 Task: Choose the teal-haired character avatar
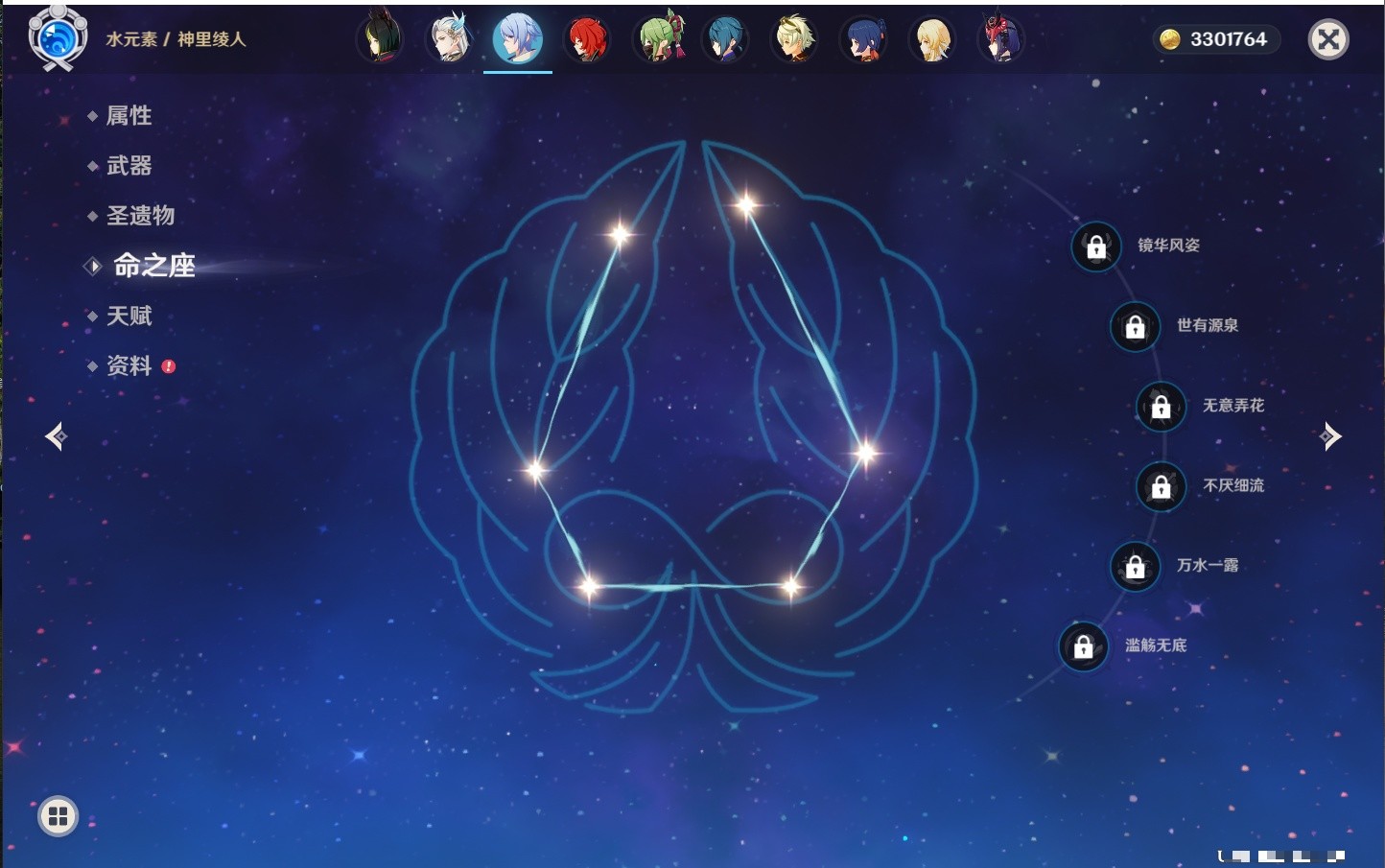[x=725, y=39]
